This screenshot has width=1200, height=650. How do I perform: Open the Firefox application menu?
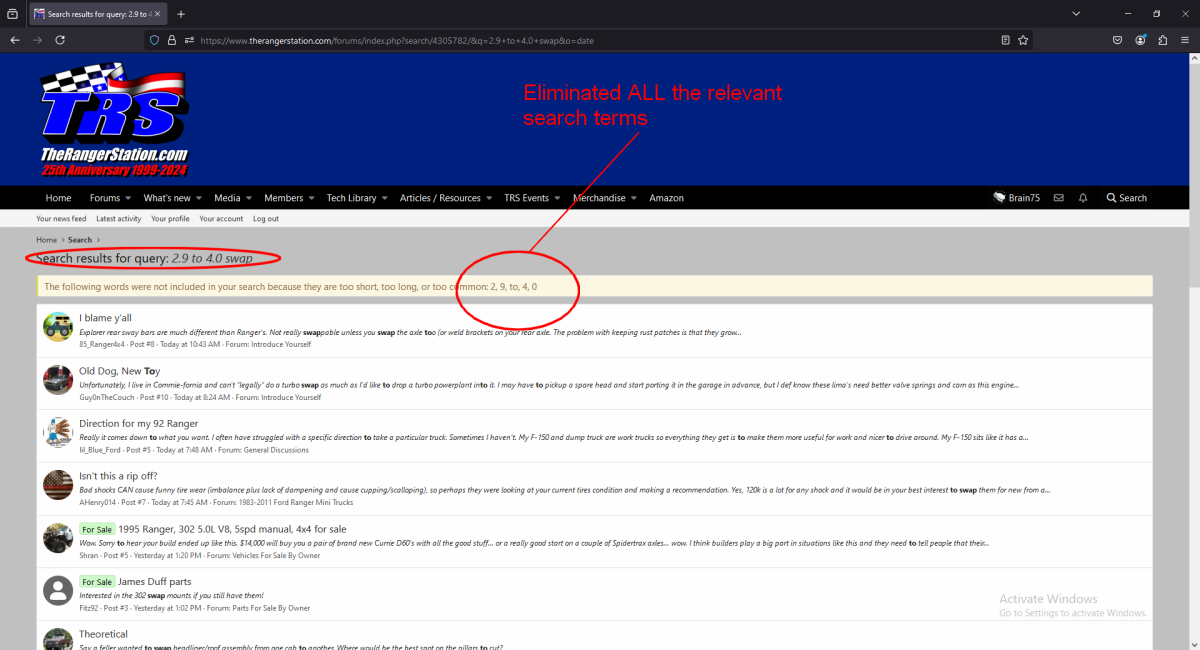click(x=1185, y=40)
